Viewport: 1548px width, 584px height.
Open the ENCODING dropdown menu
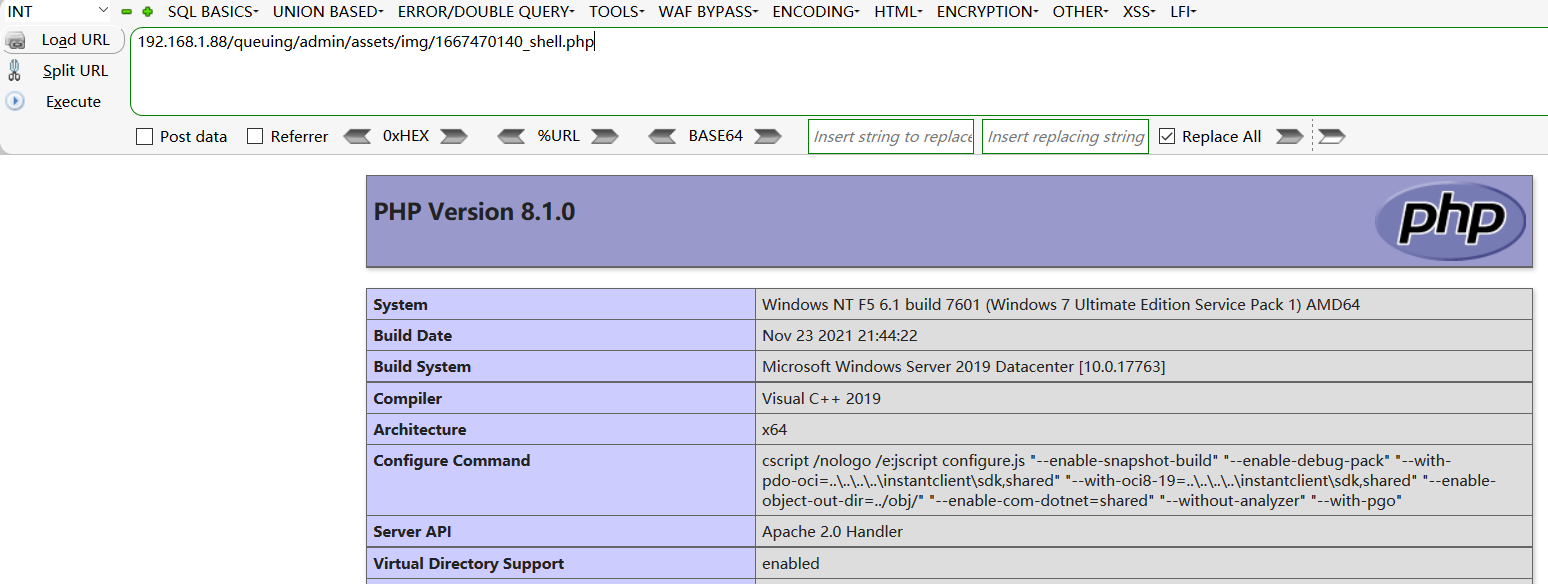tap(816, 12)
